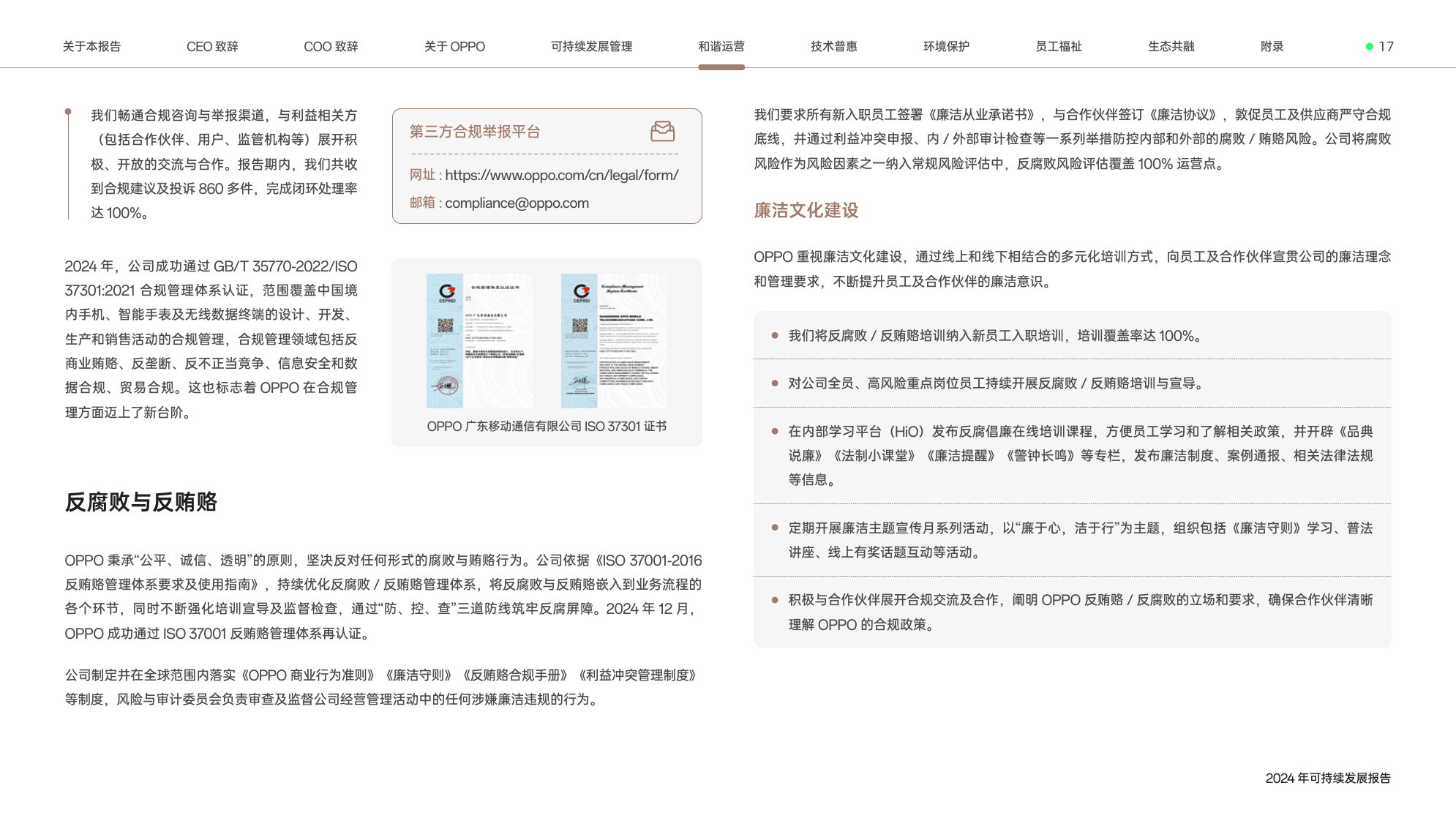The width and height of the screenshot is (1456, 821).
Task: Go to the CEO 致辞 section
Action: (x=212, y=46)
